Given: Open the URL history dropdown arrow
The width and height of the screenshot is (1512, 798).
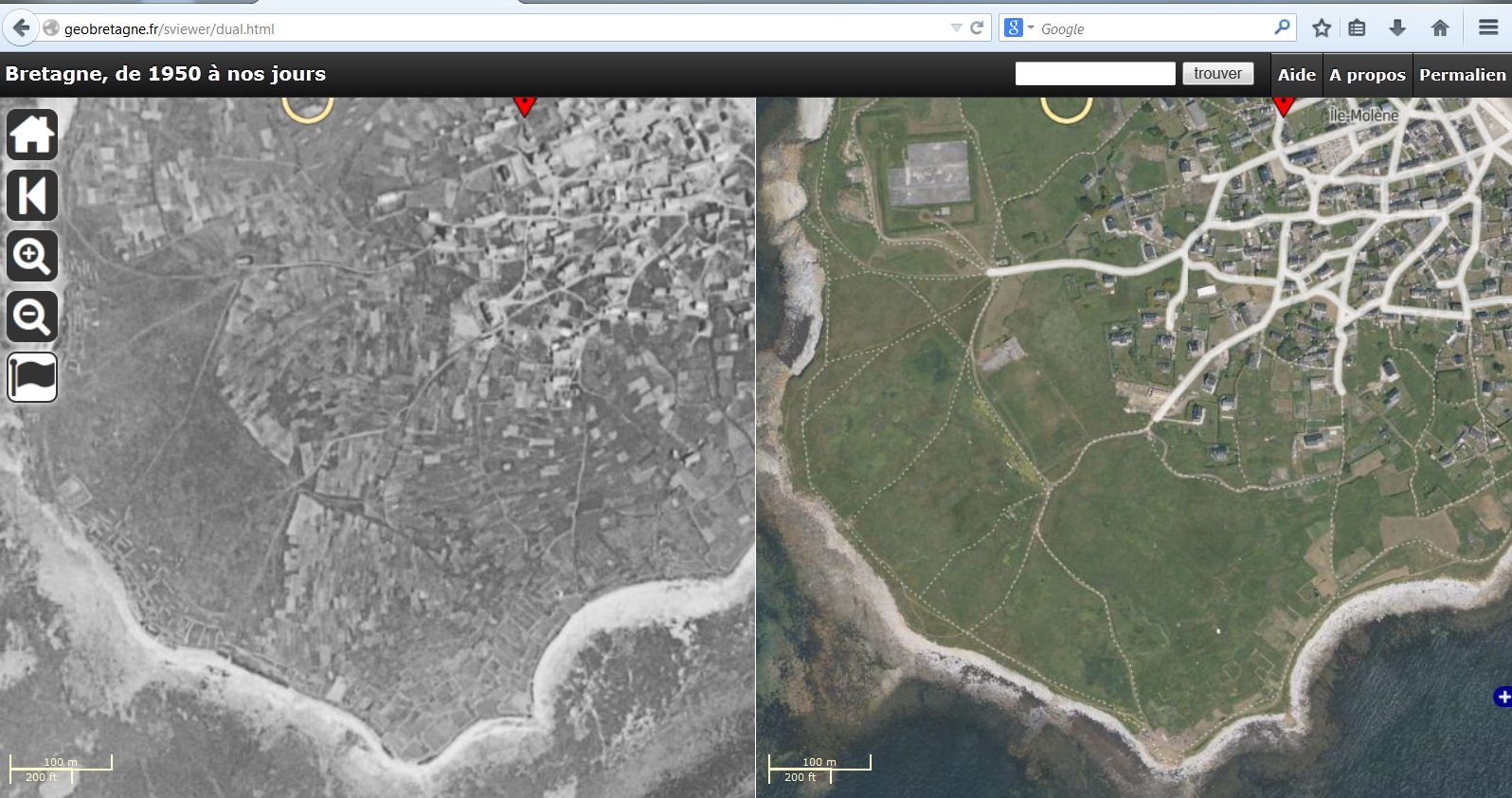Looking at the screenshot, I should click(x=956, y=28).
